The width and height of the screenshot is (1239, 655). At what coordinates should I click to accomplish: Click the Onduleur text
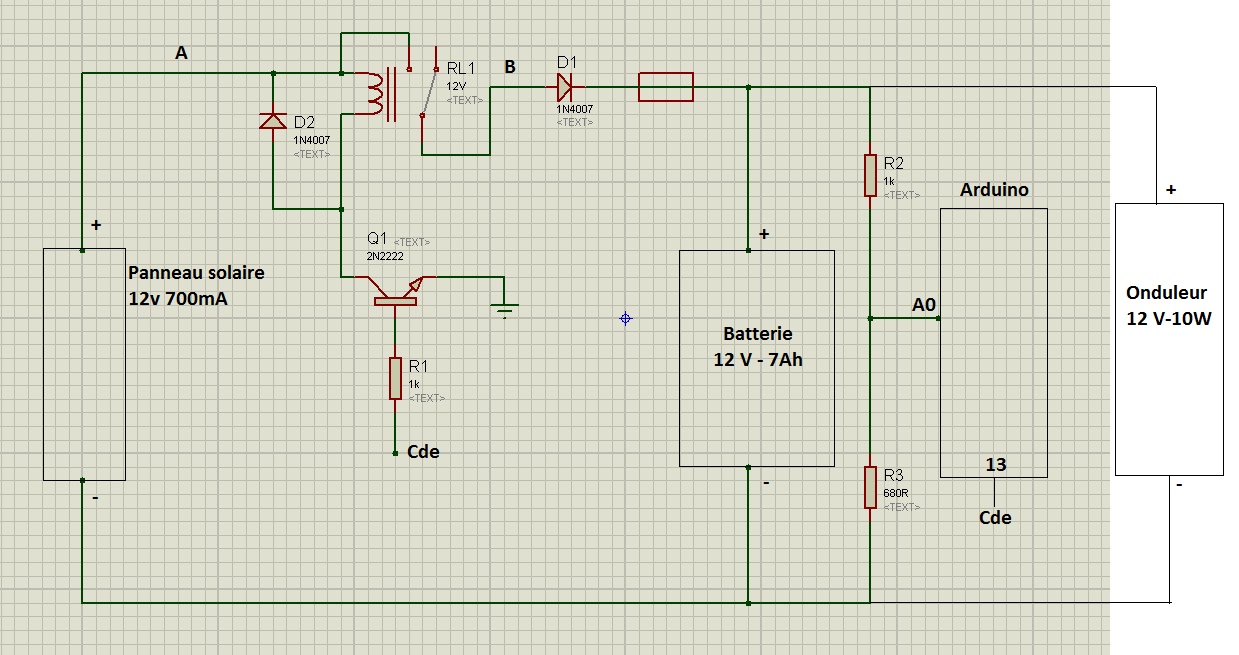[1166, 293]
